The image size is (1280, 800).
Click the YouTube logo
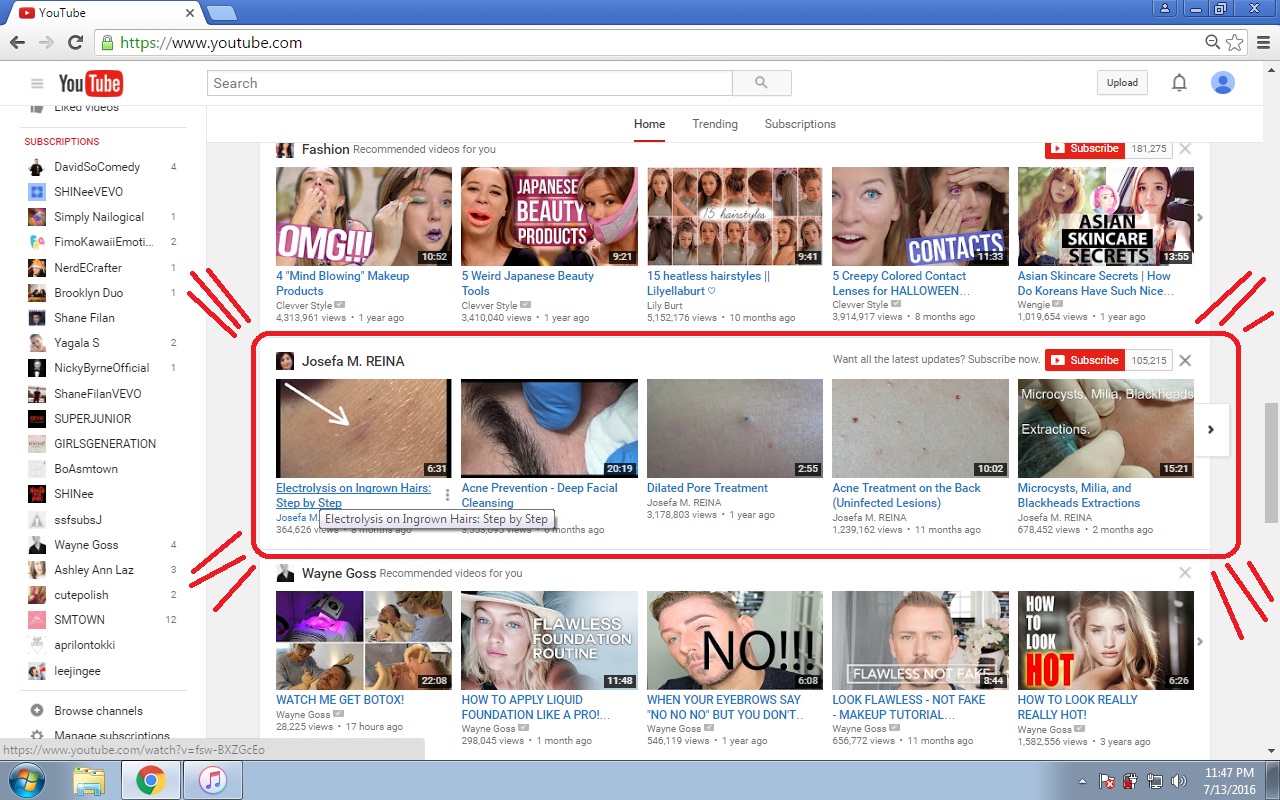pyautogui.click(x=90, y=83)
